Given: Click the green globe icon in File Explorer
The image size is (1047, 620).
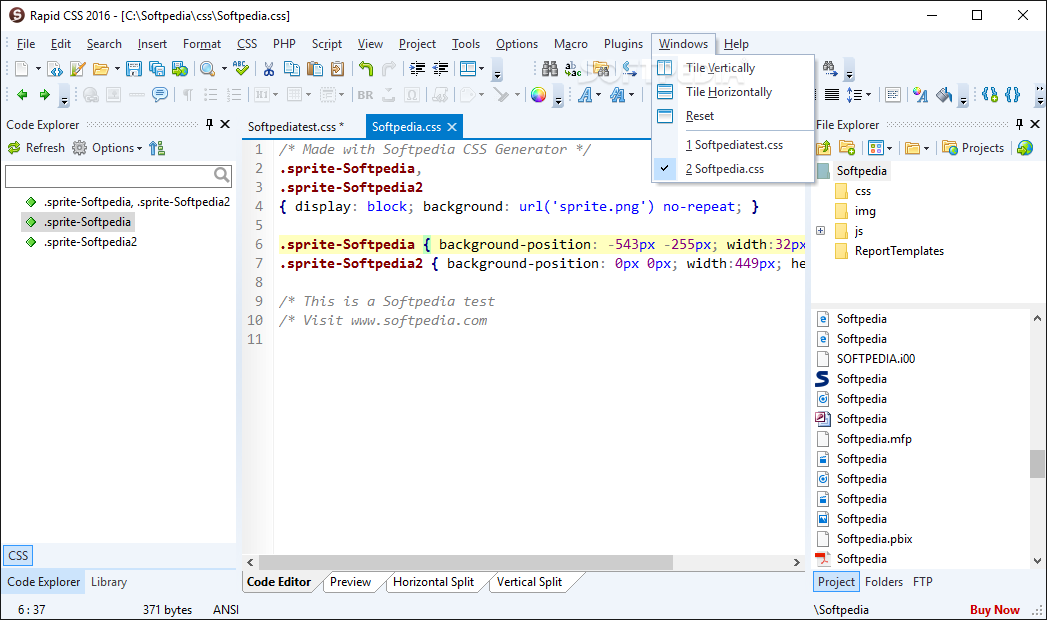Looking at the screenshot, I should click(1025, 147).
